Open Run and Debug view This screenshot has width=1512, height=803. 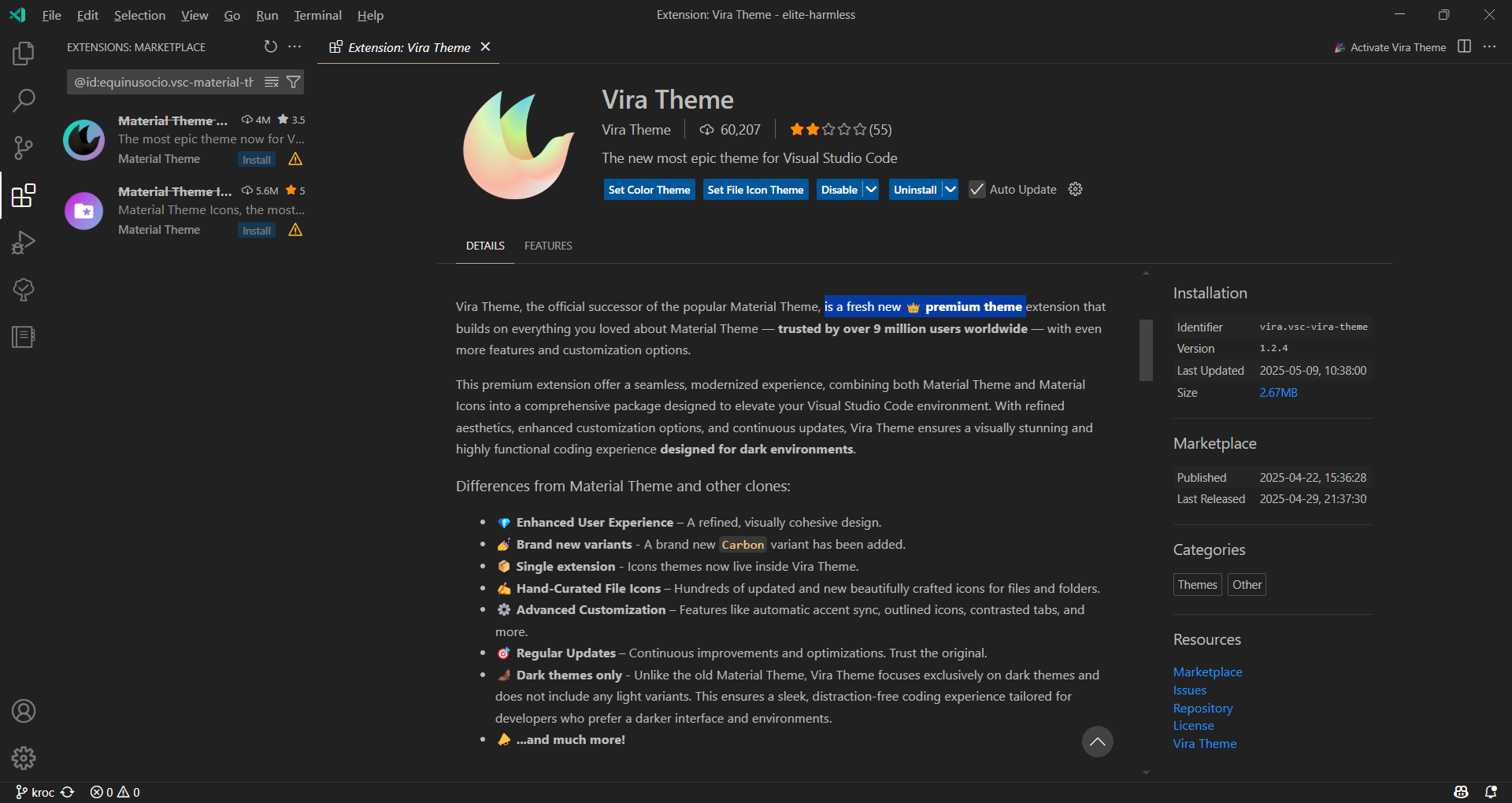[x=24, y=242]
